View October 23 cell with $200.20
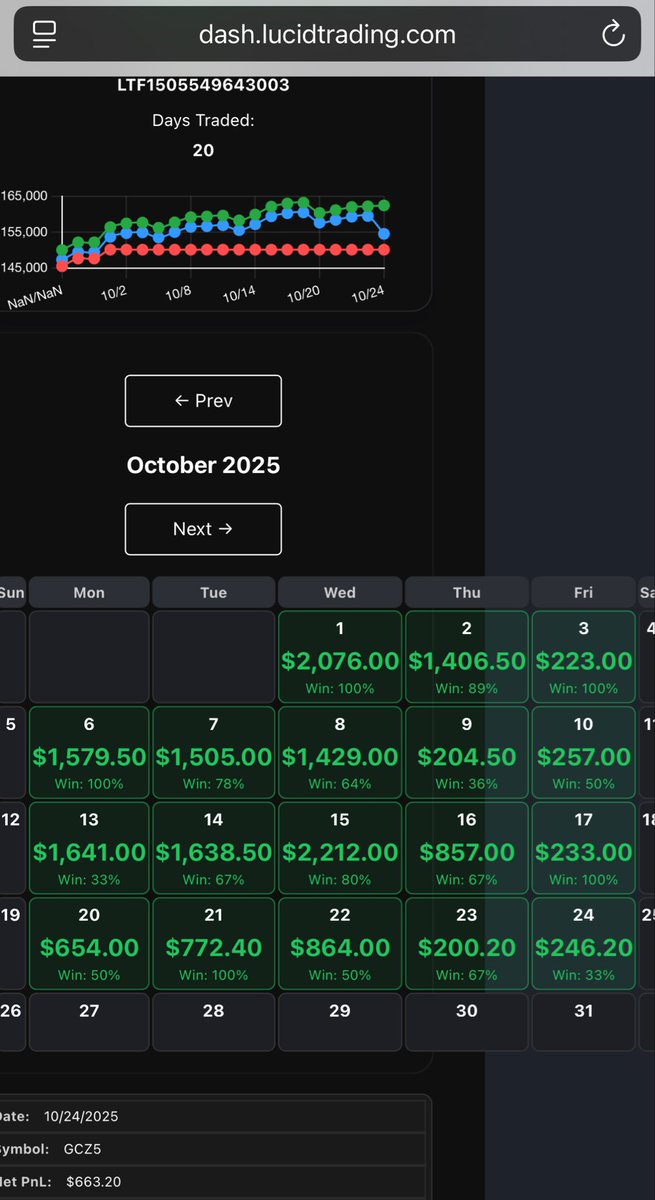 (467, 943)
